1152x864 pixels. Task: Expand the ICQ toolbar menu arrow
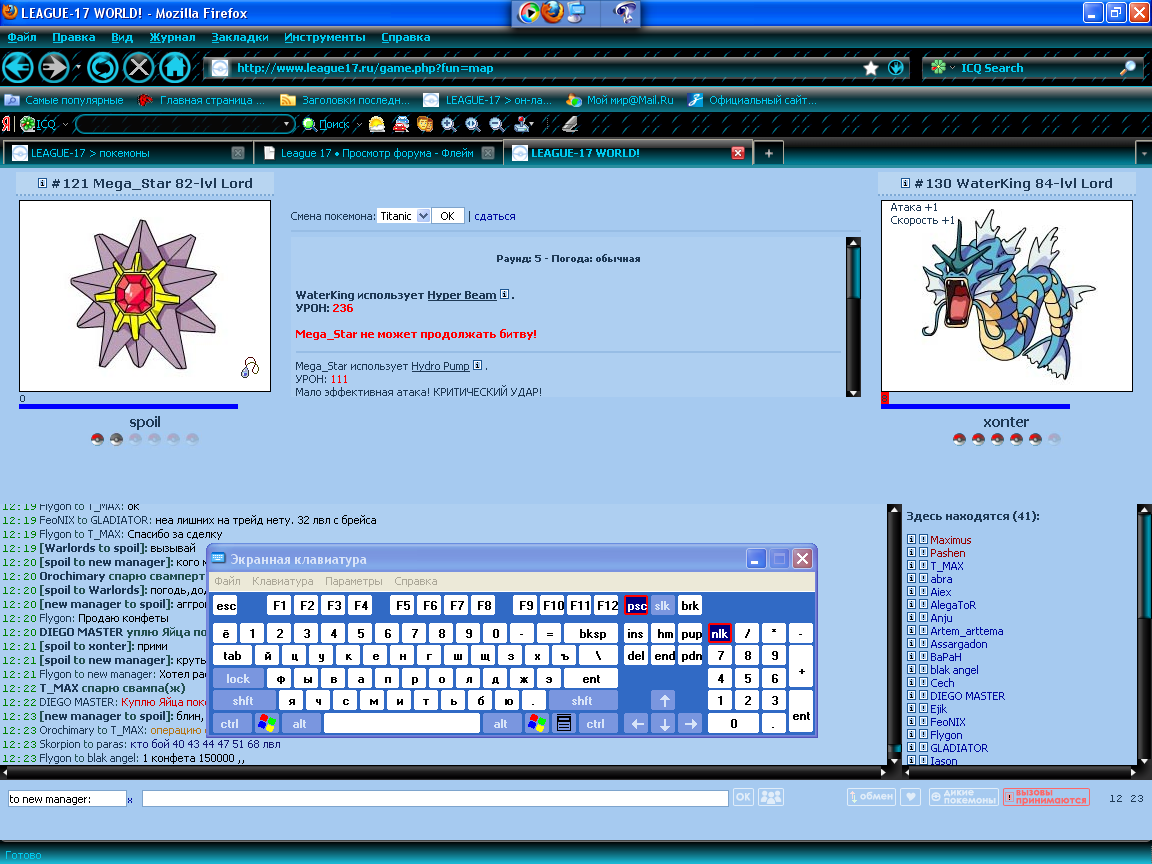(x=65, y=124)
